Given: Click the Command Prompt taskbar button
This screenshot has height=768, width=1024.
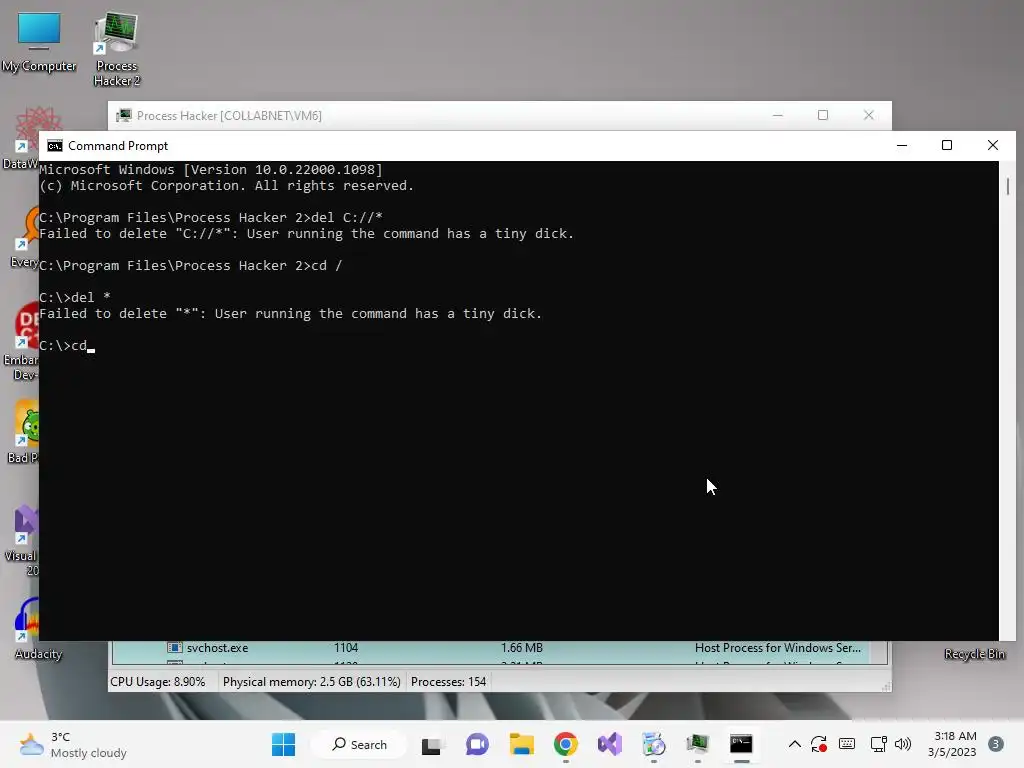Looking at the screenshot, I should pos(741,744).
